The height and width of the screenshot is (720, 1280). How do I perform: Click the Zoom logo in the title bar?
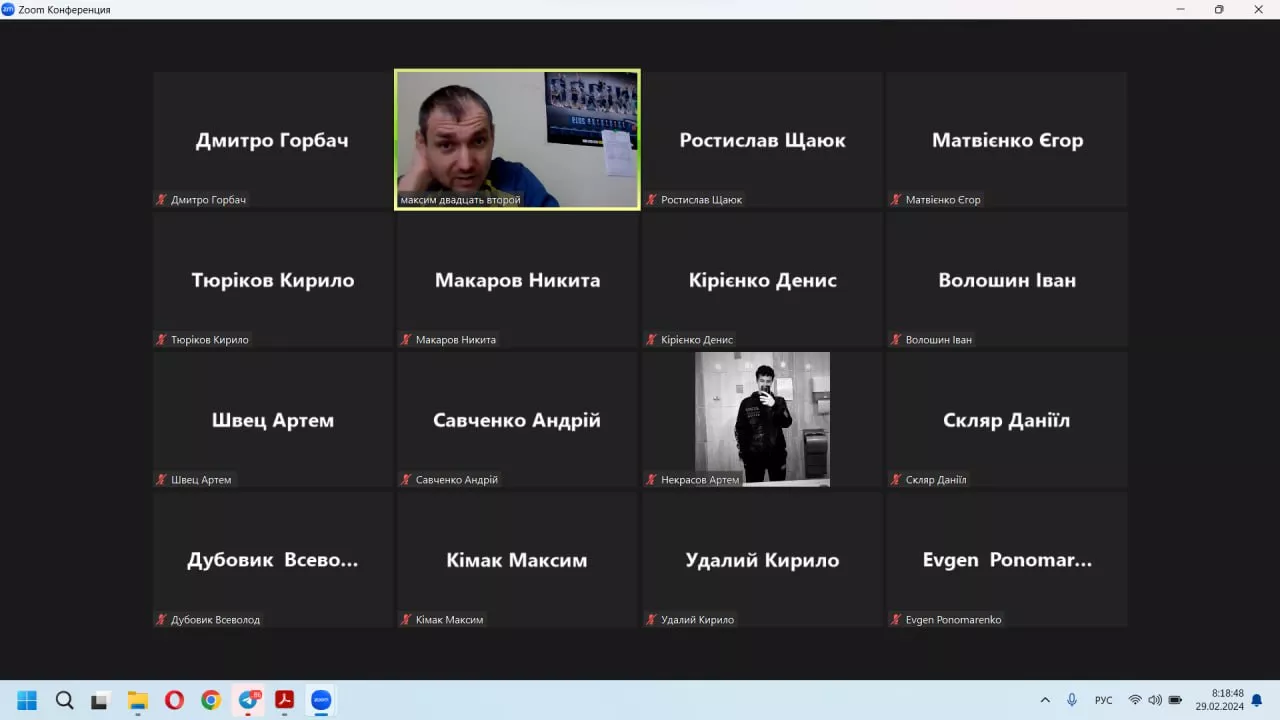pos(8,9)
